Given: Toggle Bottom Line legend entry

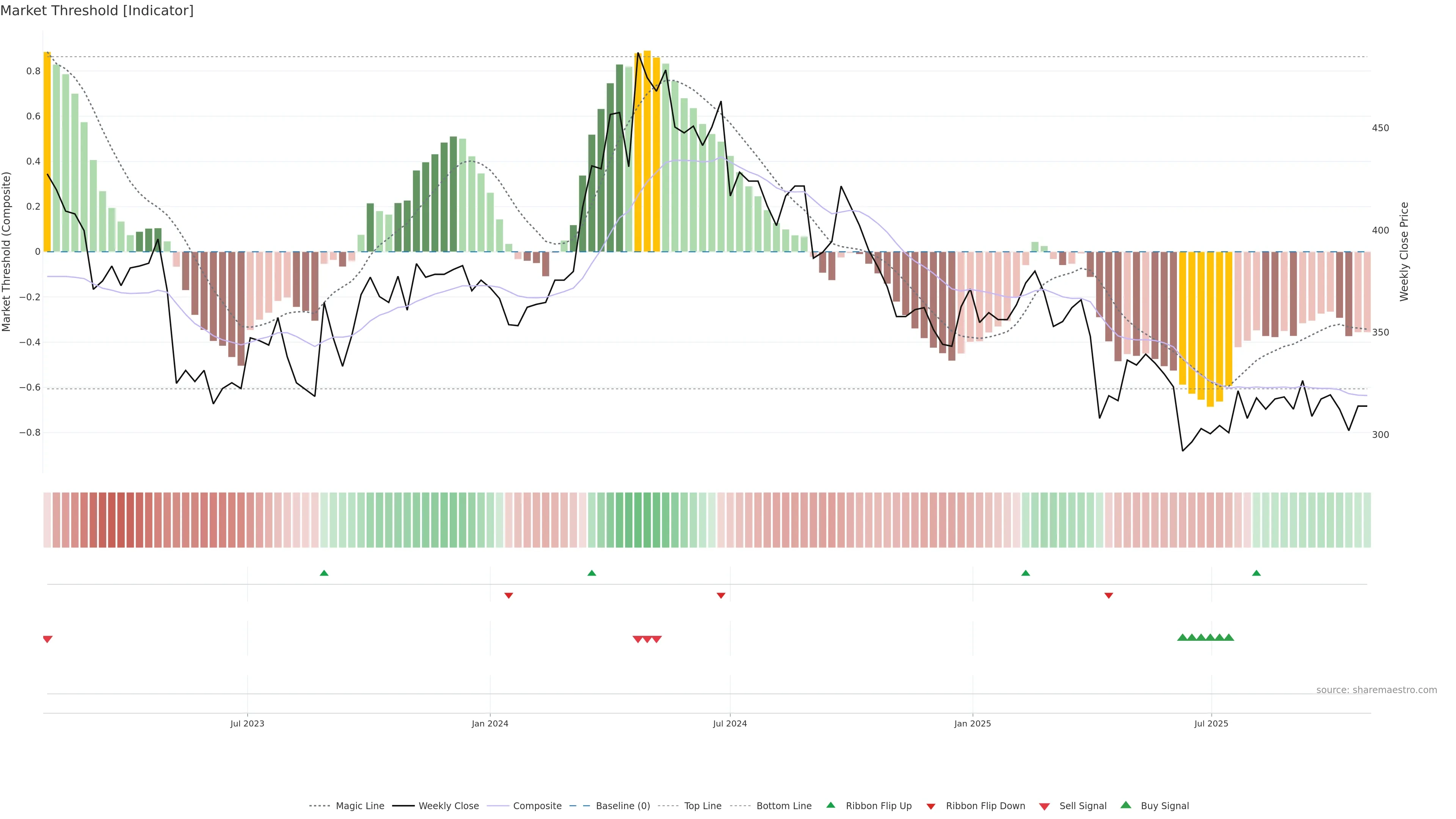Looking at the screenshot, I should pyautogui.click(x=783, y=805).
